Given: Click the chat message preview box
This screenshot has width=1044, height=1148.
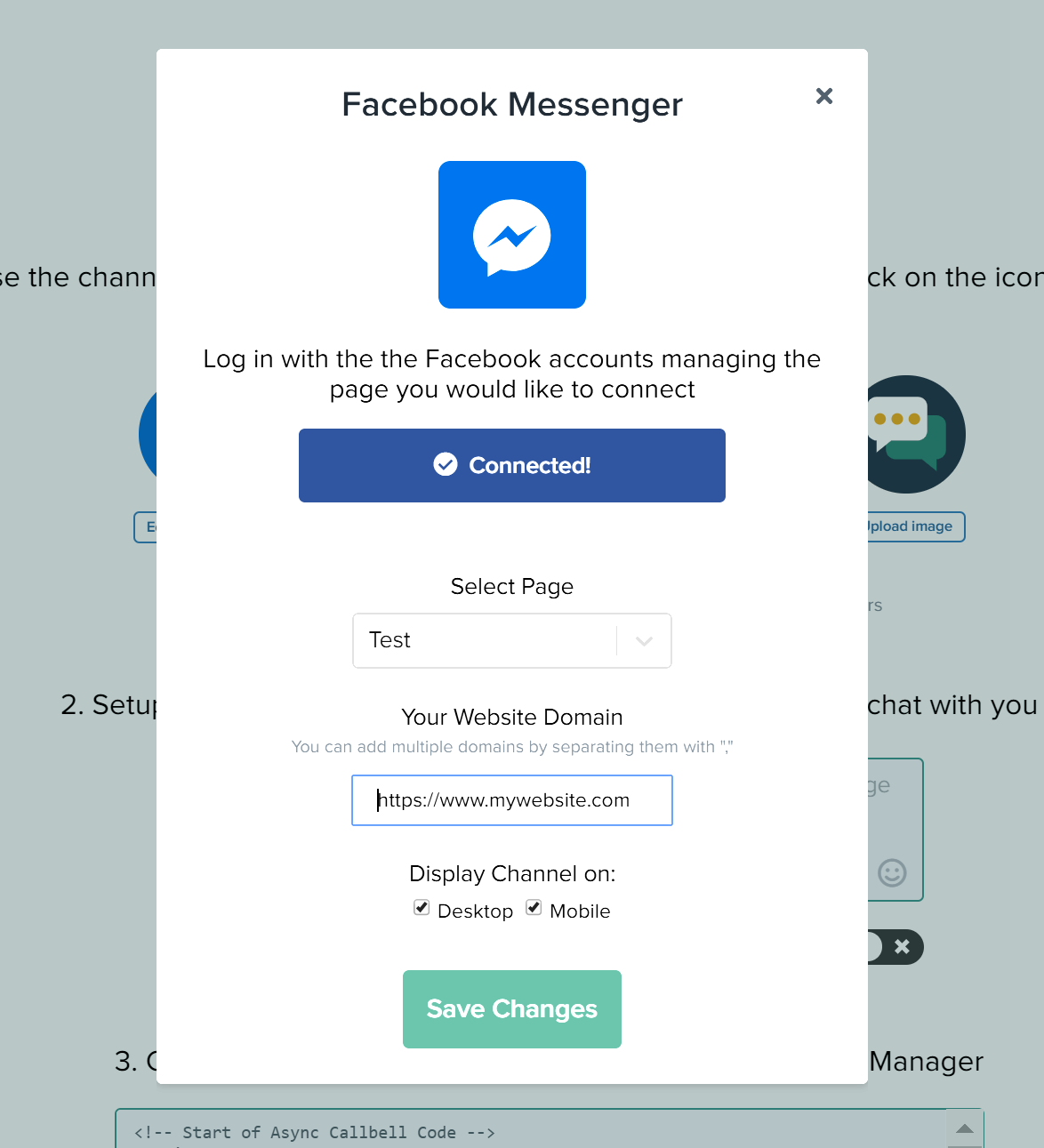Looking at the screenshot, I should click(x=895, y=830).
